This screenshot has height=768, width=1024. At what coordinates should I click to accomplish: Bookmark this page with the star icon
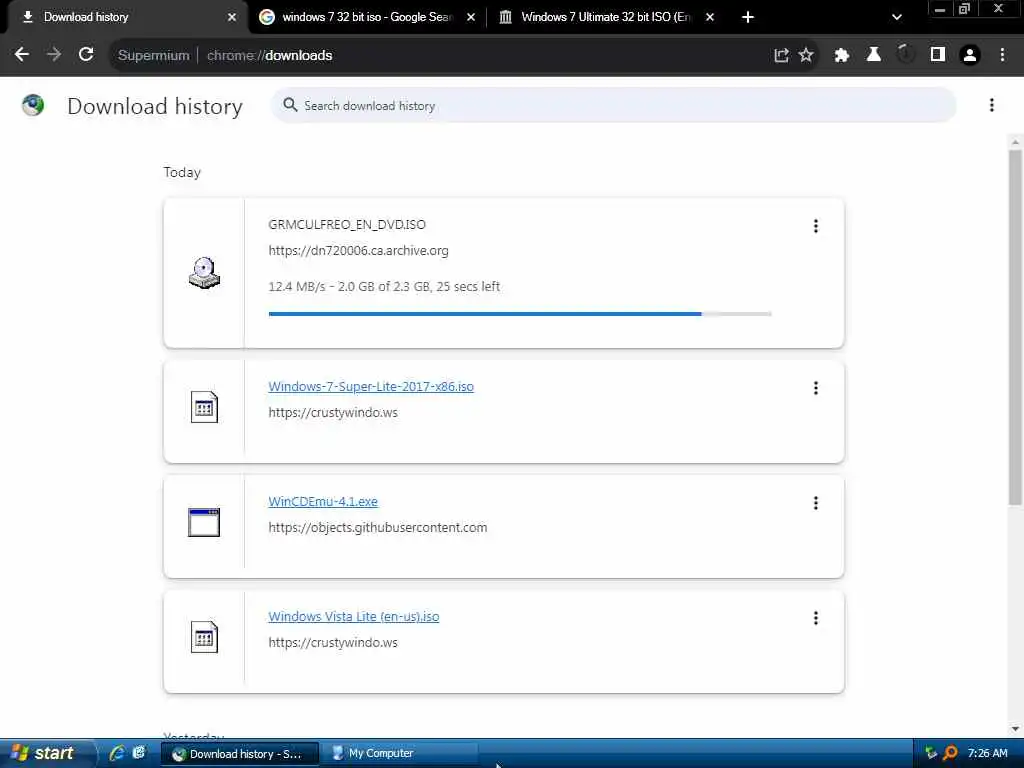pos(807,56)
